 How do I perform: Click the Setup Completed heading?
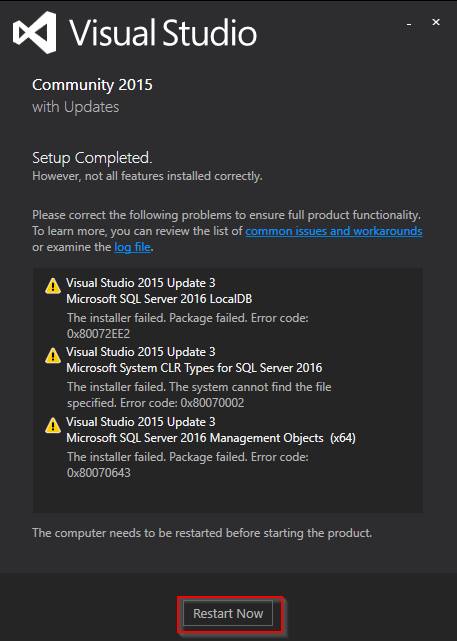coord(92,158)
